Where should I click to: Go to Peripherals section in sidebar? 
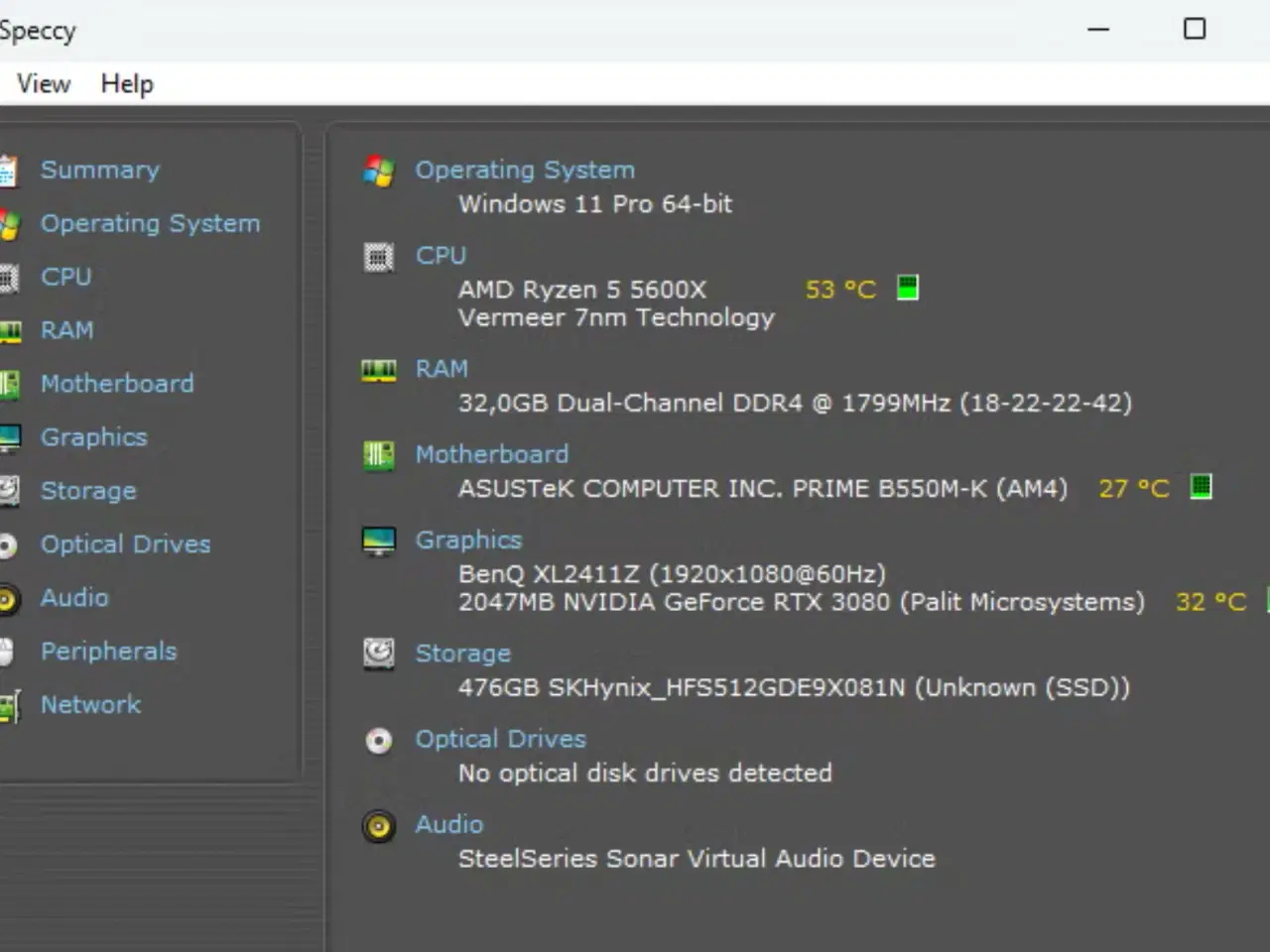[108, 652]
